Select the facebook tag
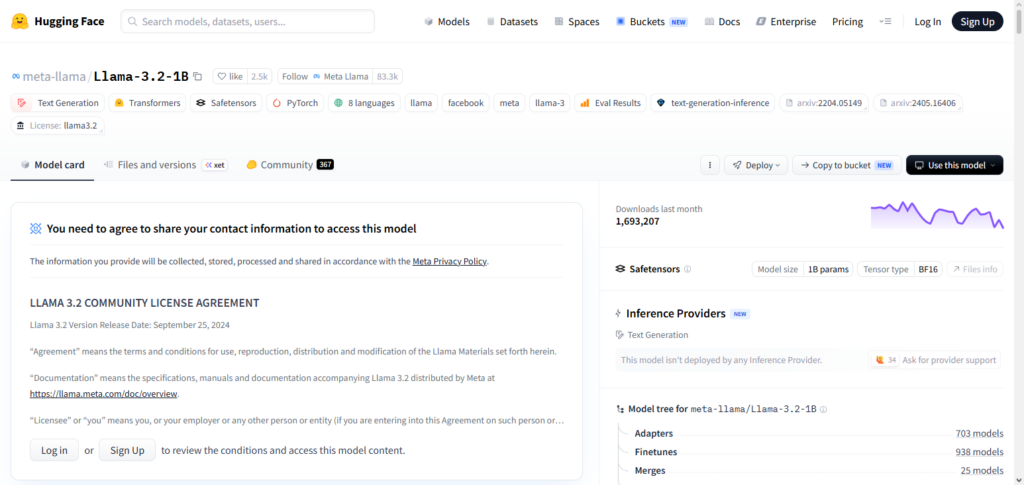This screenshot has width=1024, height=485. (466, 103)
